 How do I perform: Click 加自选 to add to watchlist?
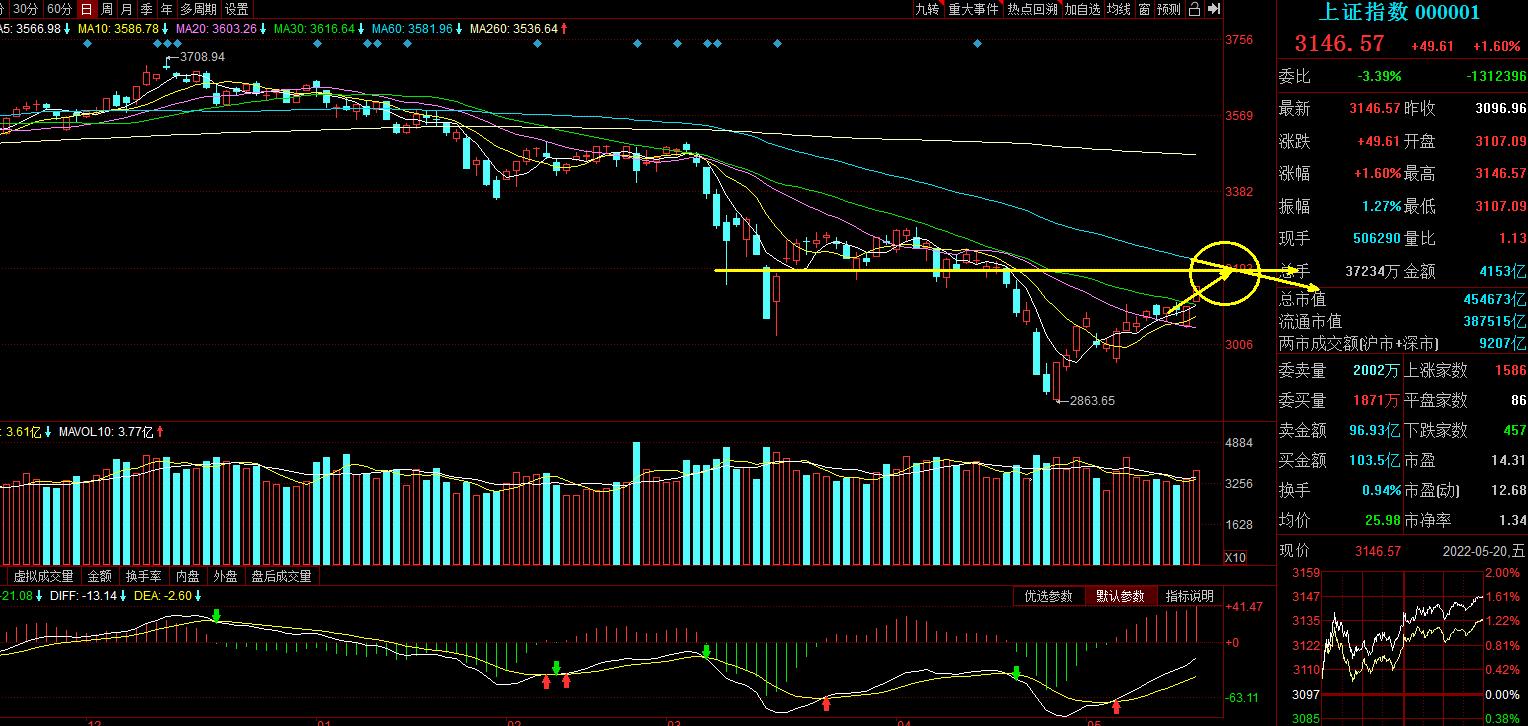[x=1083, y=9]
